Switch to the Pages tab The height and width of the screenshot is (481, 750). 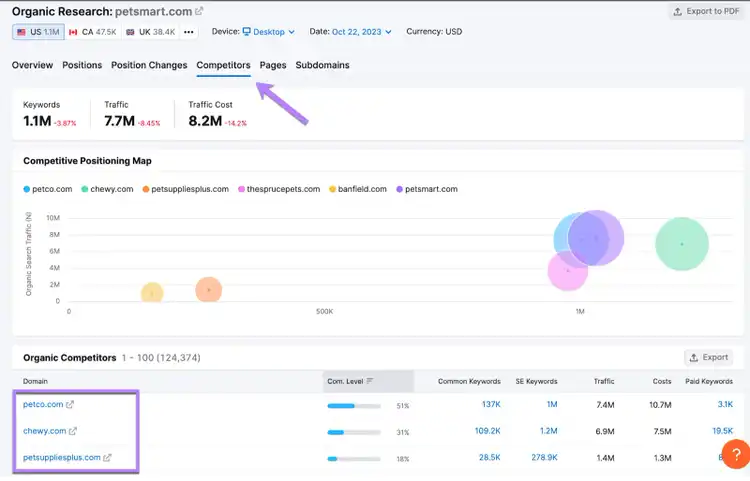[273, 65]
